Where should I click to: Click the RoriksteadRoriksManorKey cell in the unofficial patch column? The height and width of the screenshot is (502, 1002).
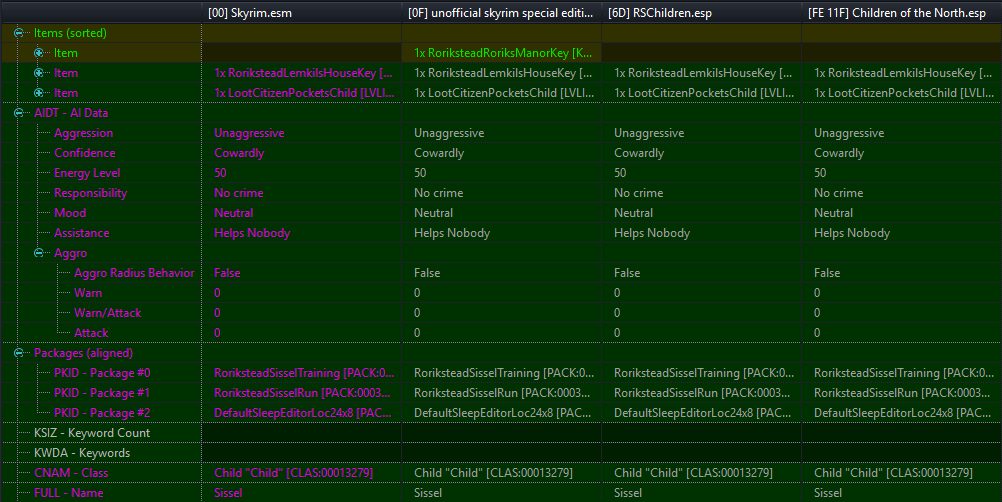pyautogui.click(x=502, y=53)
